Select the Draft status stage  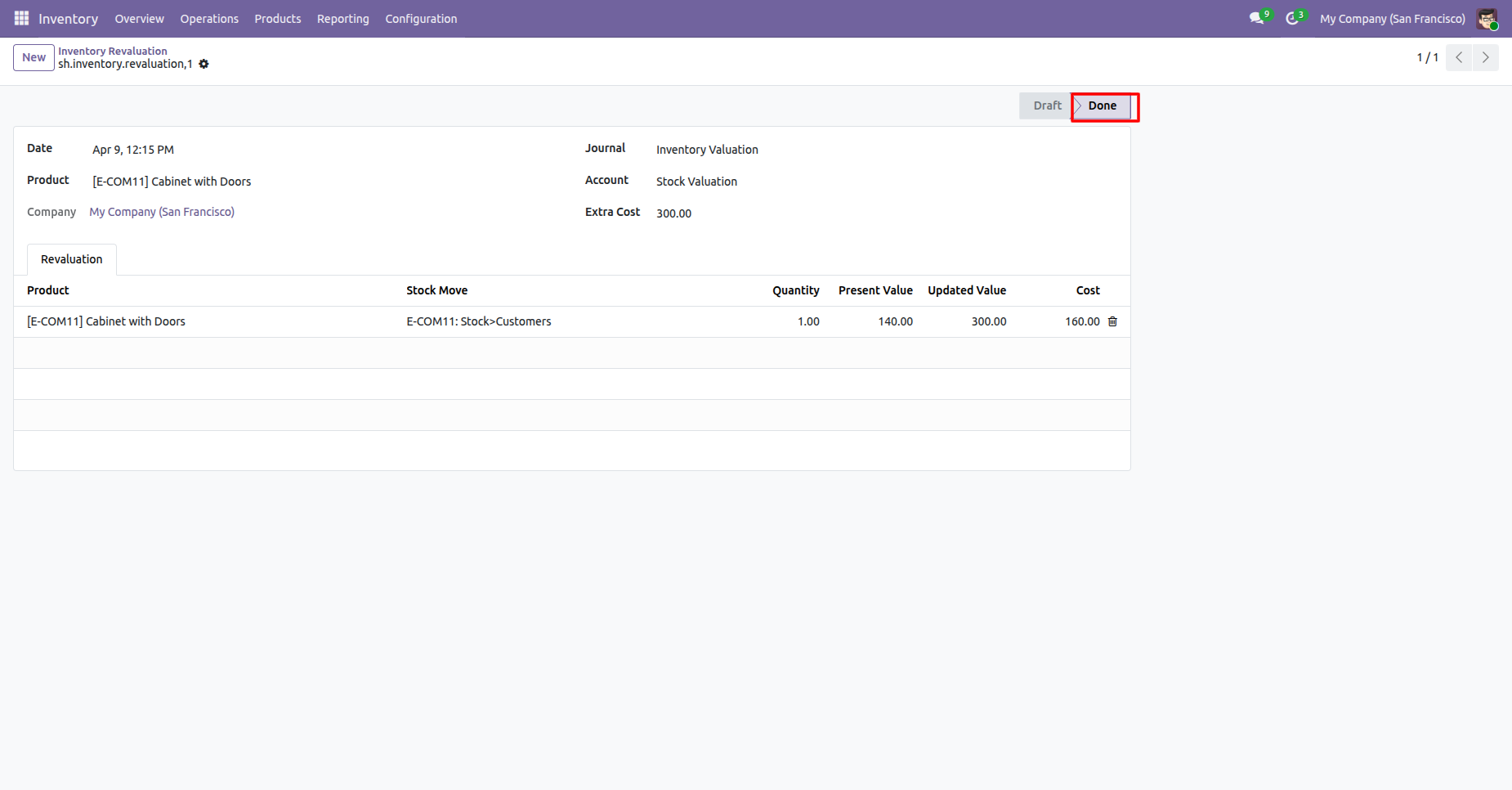pyautogui.click(x=1046, y=105)
